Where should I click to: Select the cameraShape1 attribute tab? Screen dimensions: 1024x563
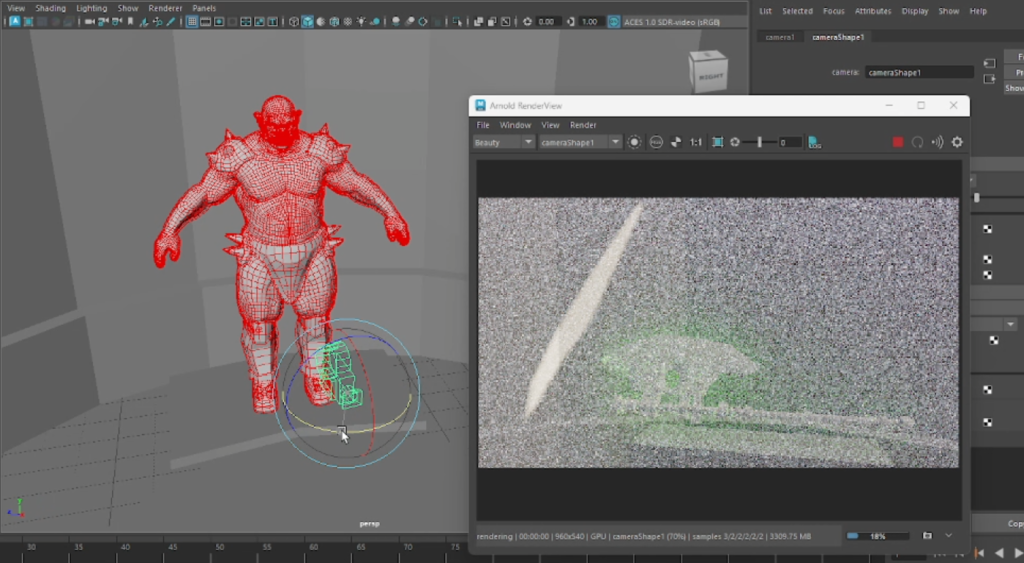point(840,37)
